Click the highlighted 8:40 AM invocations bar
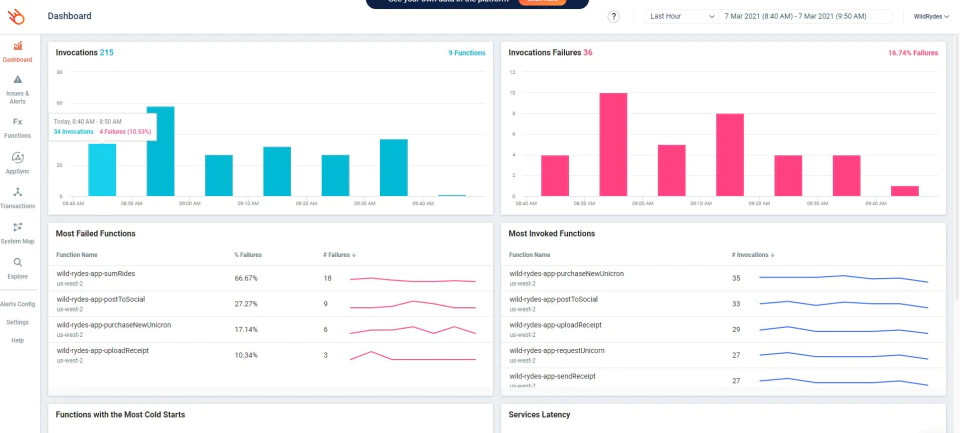This screenshot has width=960, height=433. pos(102,170)
